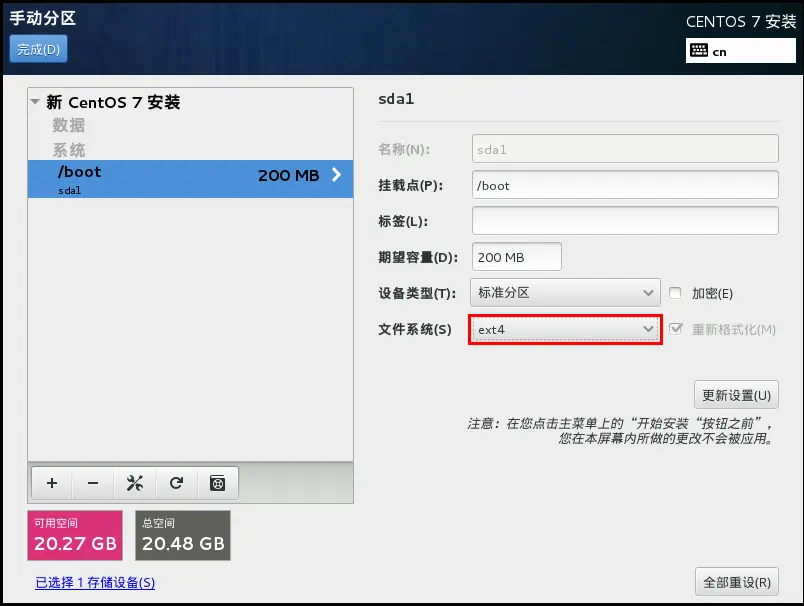The height and width of the screenshot is (606, 804).
Task: Select the /boot sda1 partition row
Action: (190, 179)
